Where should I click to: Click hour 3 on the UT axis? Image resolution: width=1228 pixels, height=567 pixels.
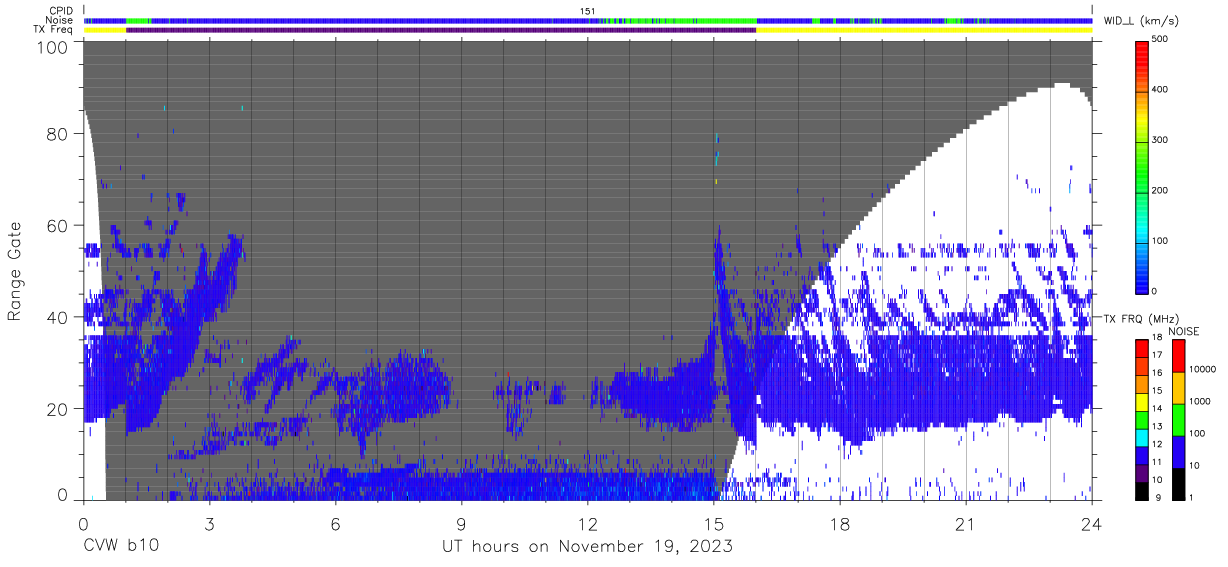[x=209, y=524]
